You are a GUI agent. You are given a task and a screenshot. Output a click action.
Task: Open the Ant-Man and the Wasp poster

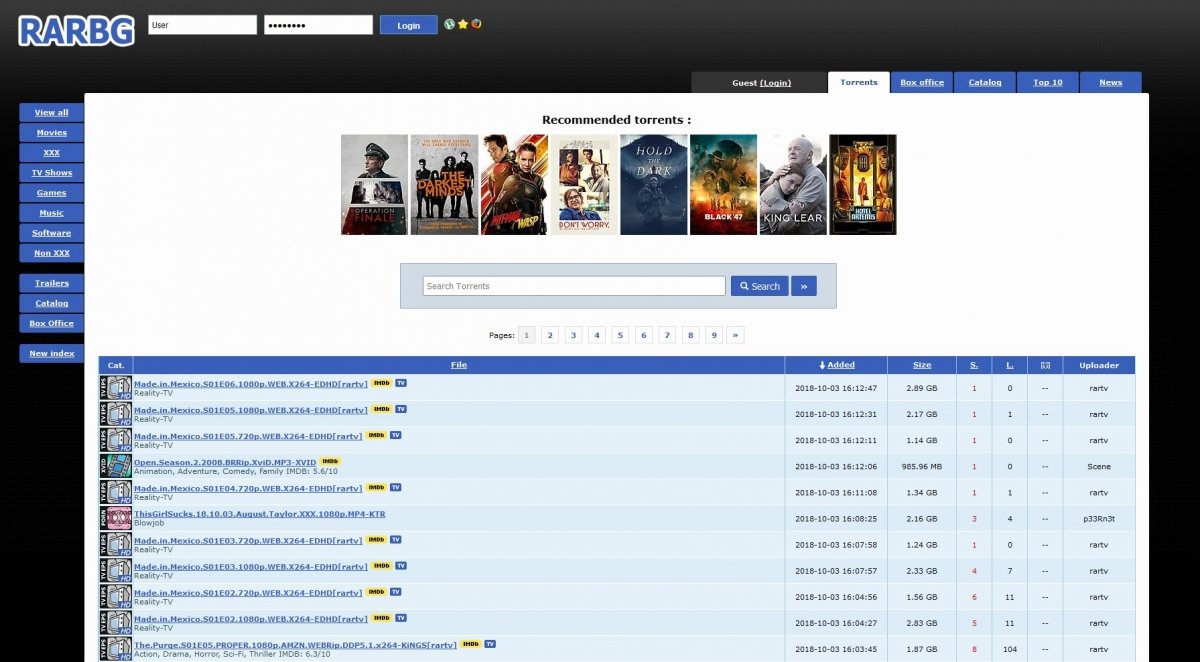pos(514,185)
